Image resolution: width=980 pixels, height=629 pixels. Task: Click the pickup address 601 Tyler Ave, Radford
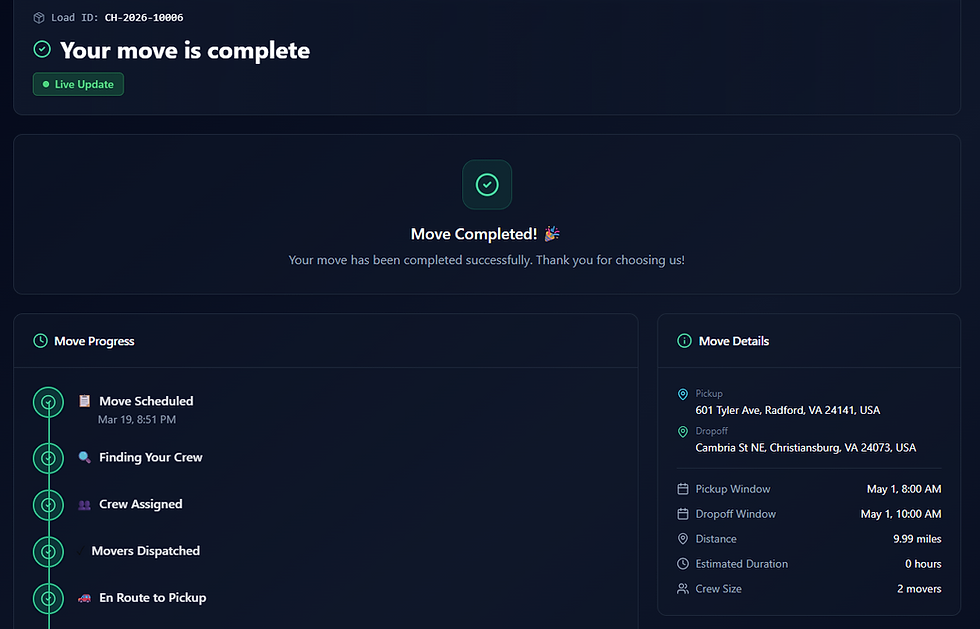point(788,410)
